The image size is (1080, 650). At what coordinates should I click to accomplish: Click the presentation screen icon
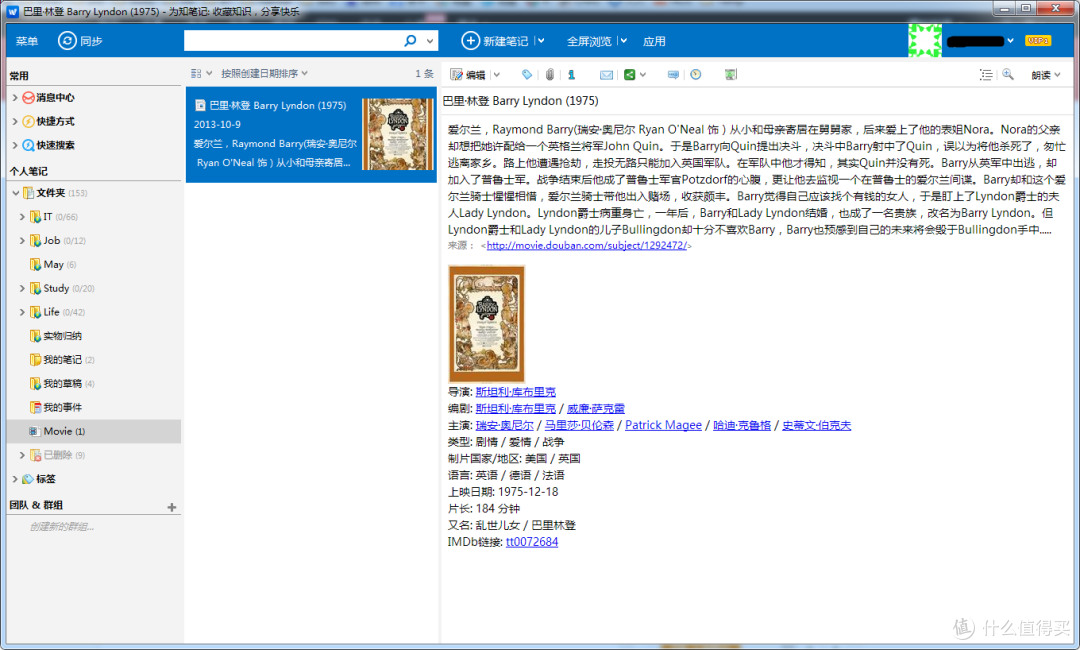click(x=731, y=74)
